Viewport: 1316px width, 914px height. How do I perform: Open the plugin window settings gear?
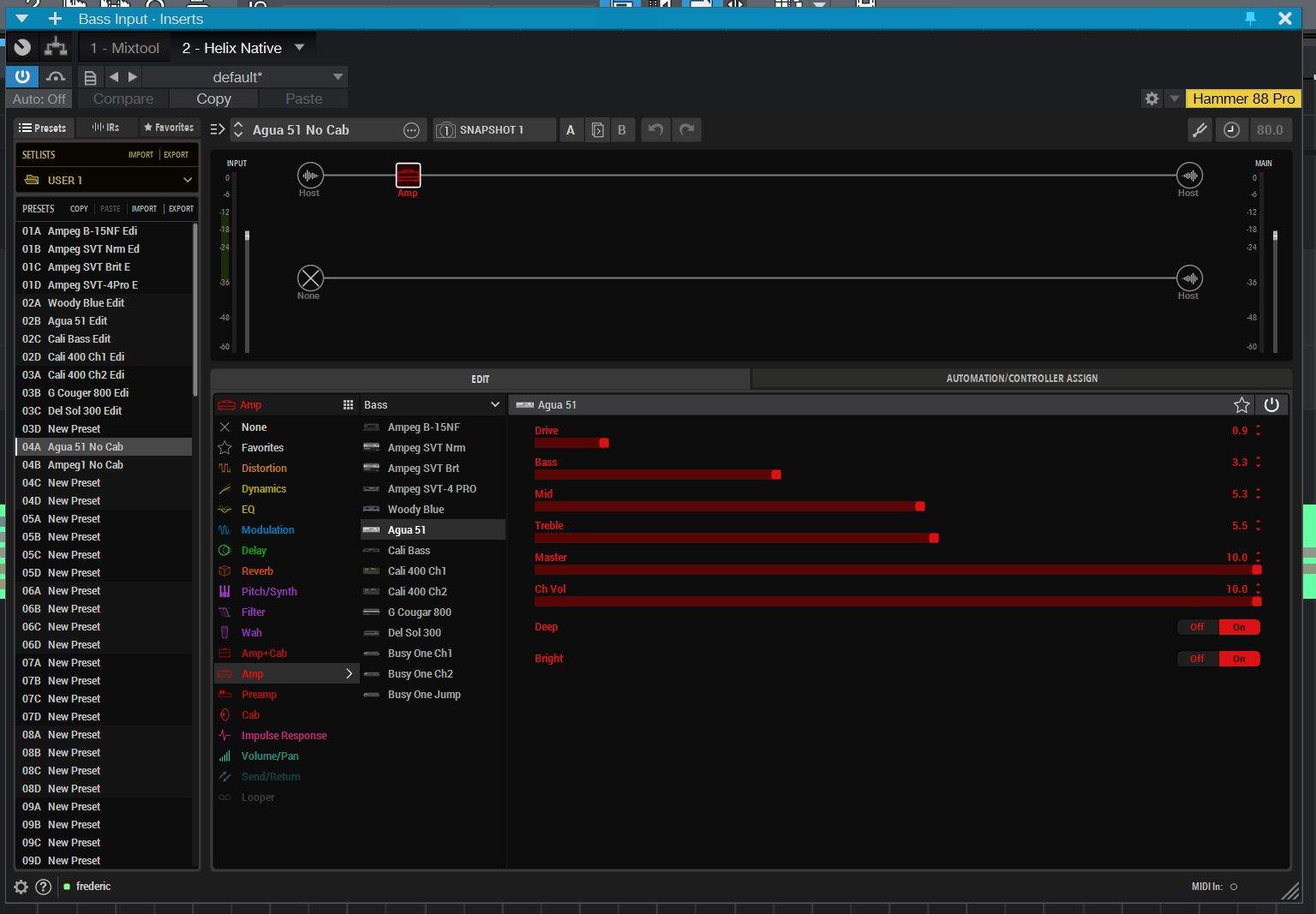point(1151,99)
